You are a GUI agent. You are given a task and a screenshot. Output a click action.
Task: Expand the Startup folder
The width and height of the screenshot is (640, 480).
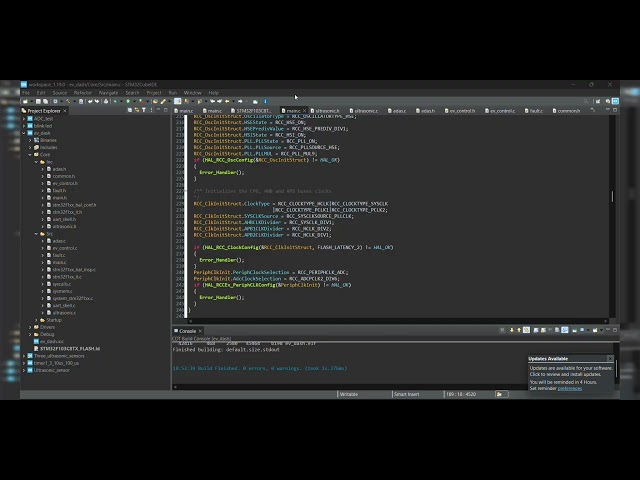pos(36,320)
